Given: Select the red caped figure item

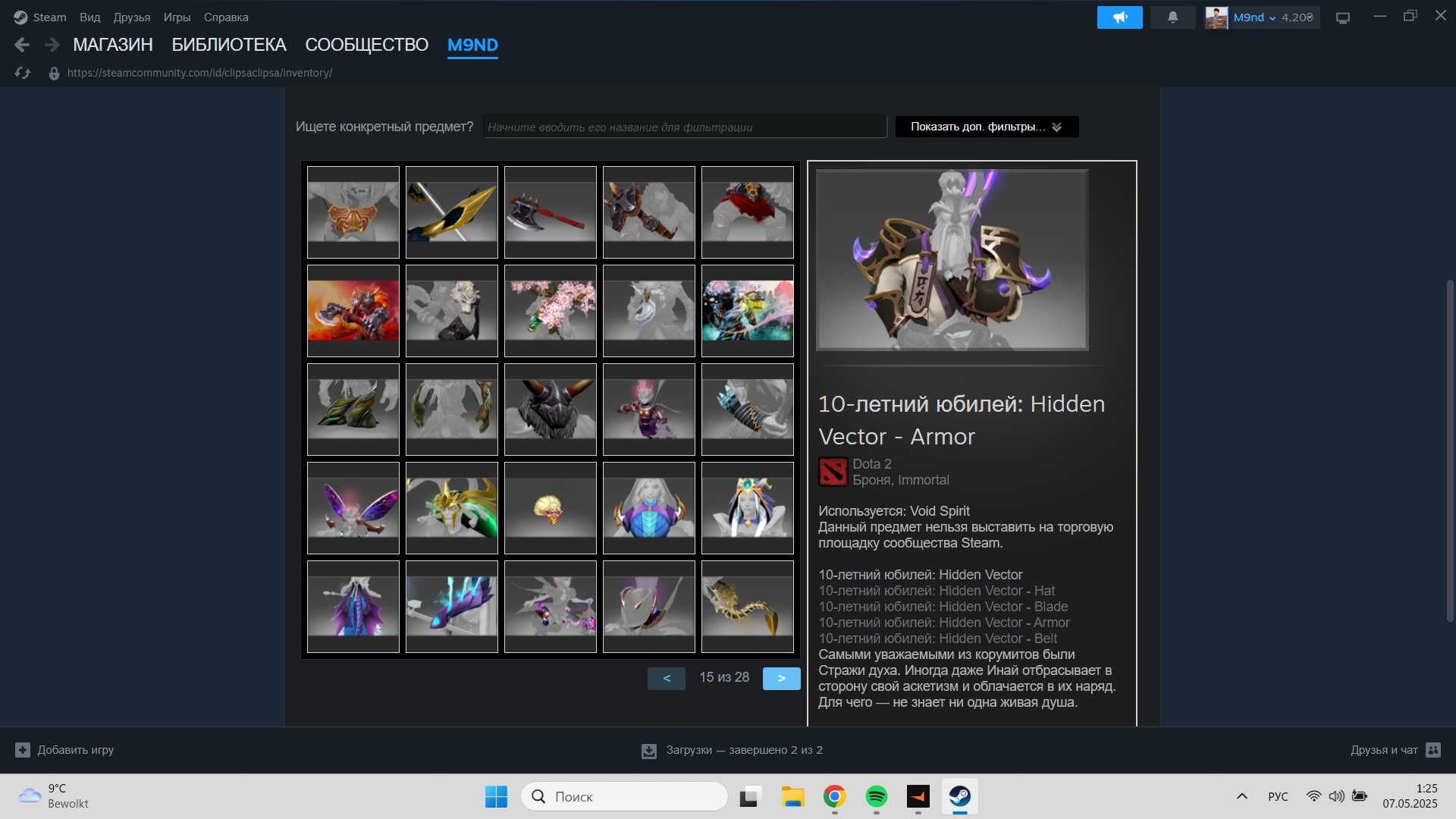Looking at the screenshot, I should pos(748,212).
